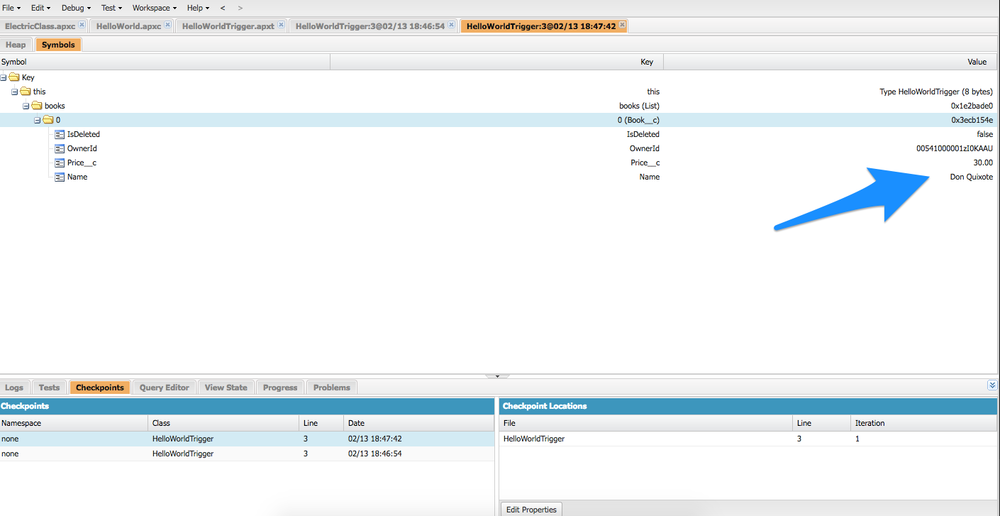Select the HelloWorldTrigger:3@02/13 18:47:42 tab
The image size is (1000, 516).
(545, 26)
